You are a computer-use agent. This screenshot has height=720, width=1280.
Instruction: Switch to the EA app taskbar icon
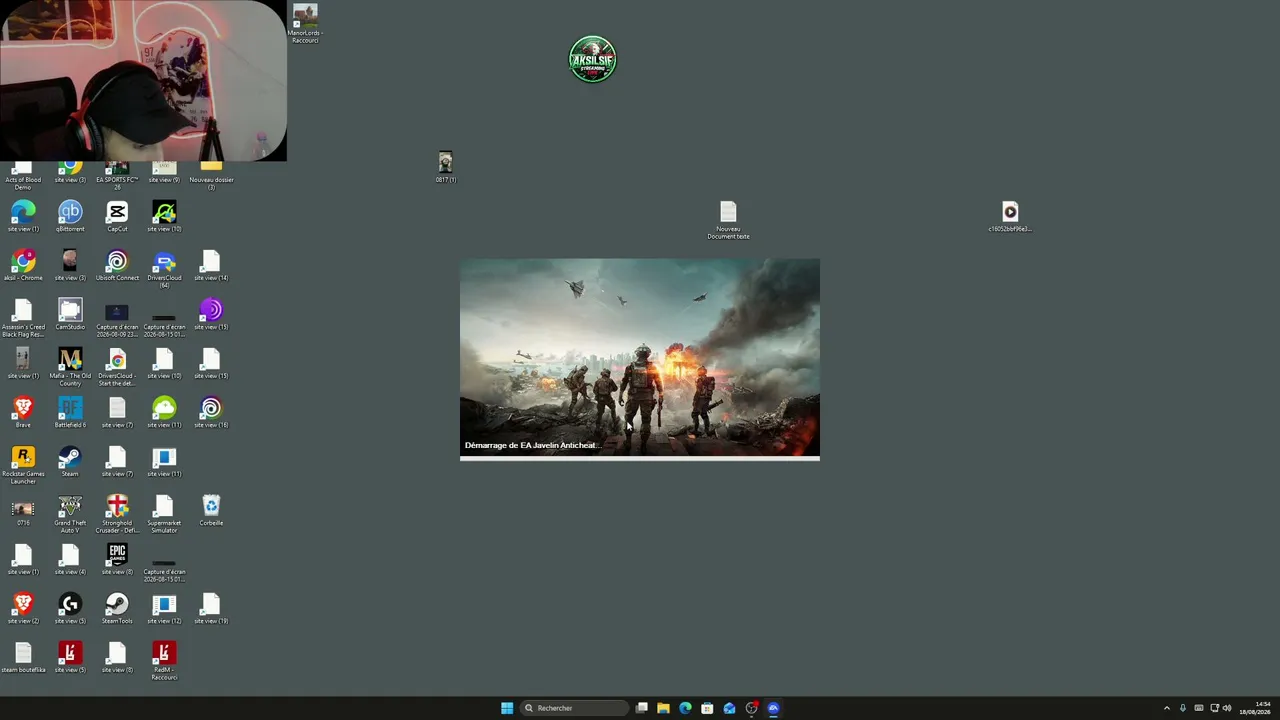(773, 708)
